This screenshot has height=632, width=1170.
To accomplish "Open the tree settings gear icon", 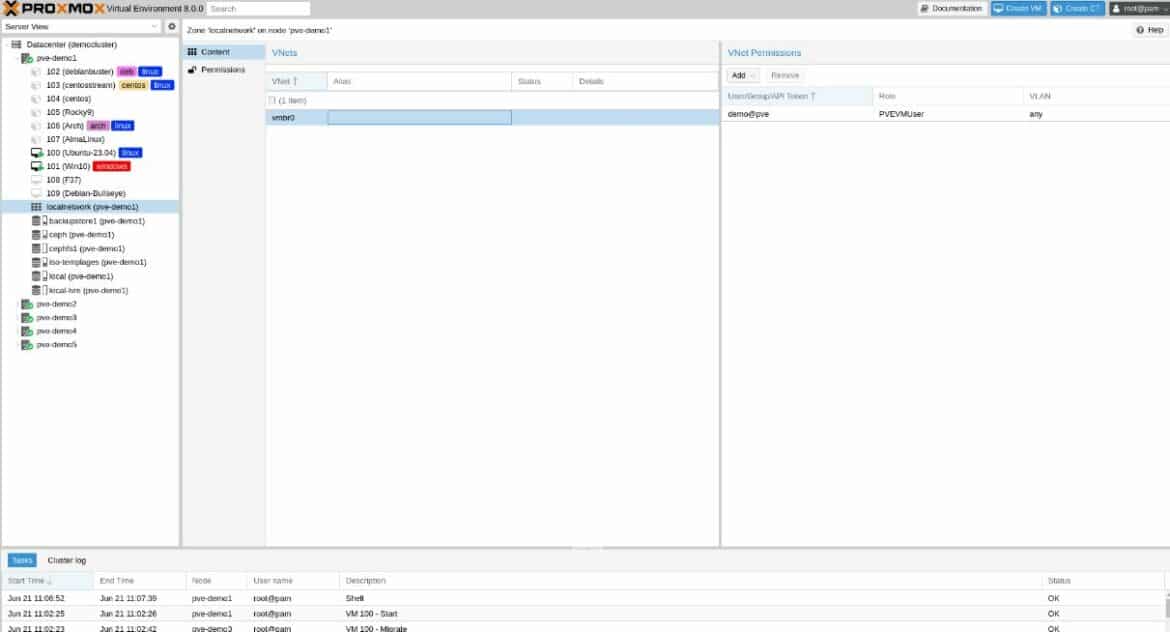I will 172,26.
